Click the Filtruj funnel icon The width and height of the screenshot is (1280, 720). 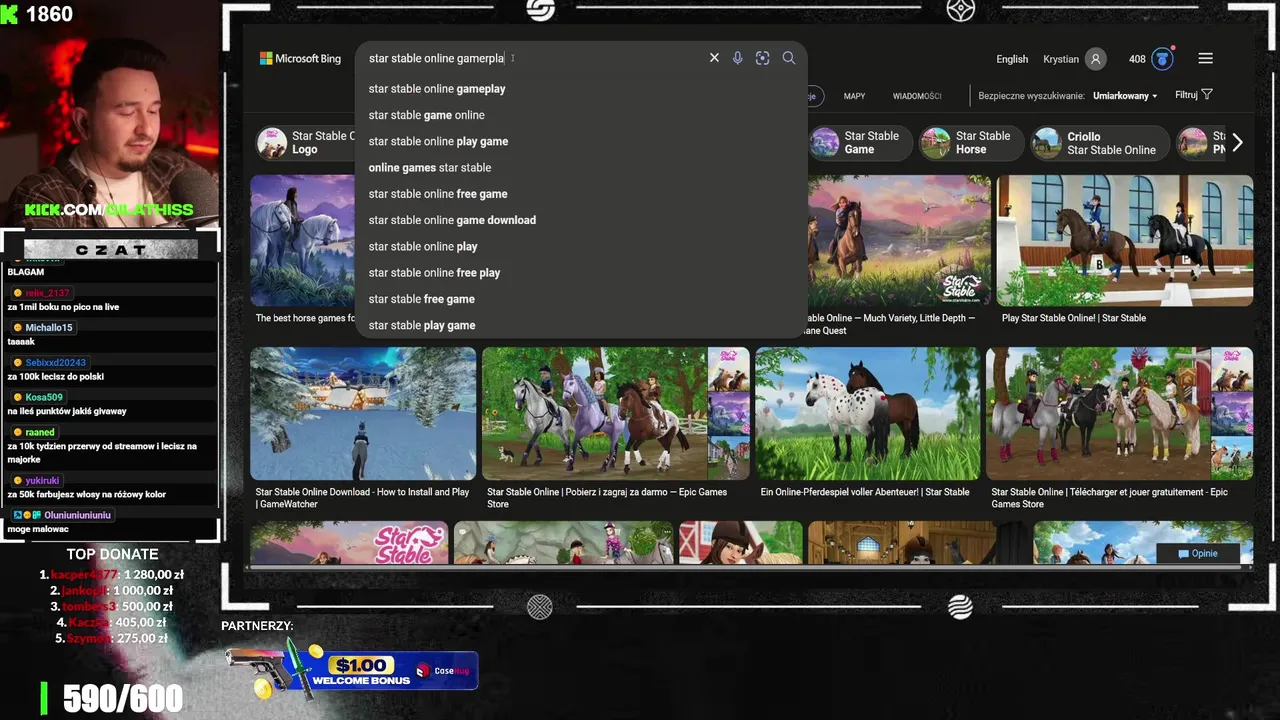(x=1207, y=95)
